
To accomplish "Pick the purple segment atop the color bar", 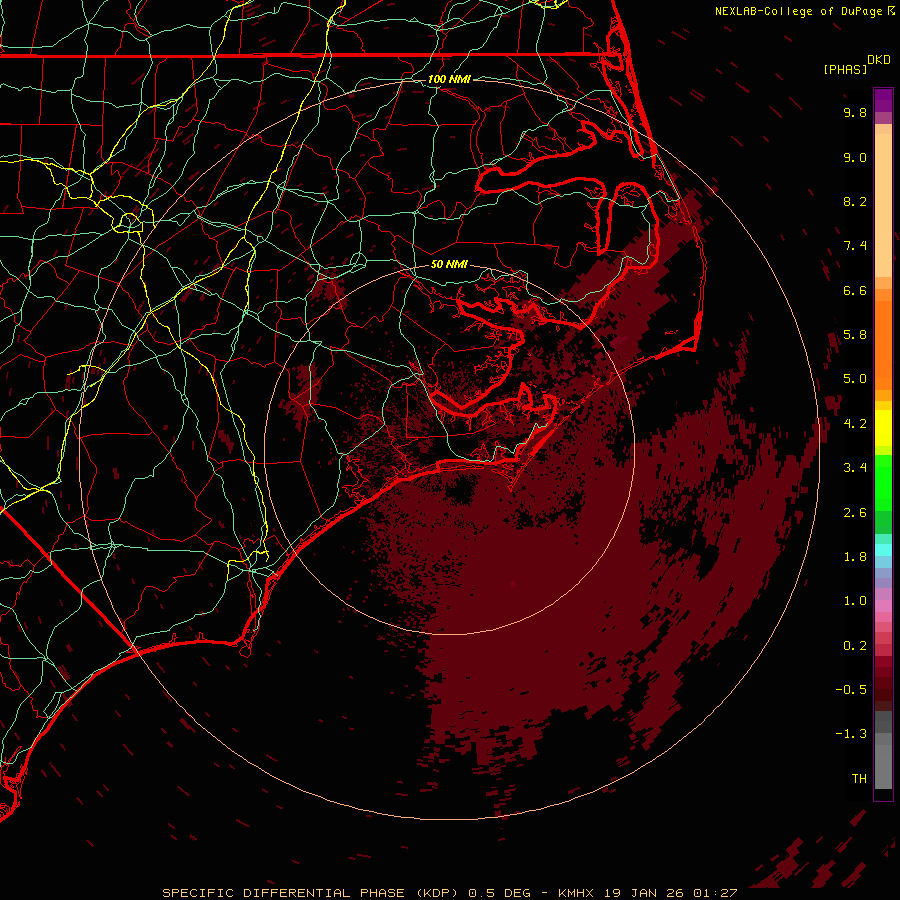I will (883, 100).
